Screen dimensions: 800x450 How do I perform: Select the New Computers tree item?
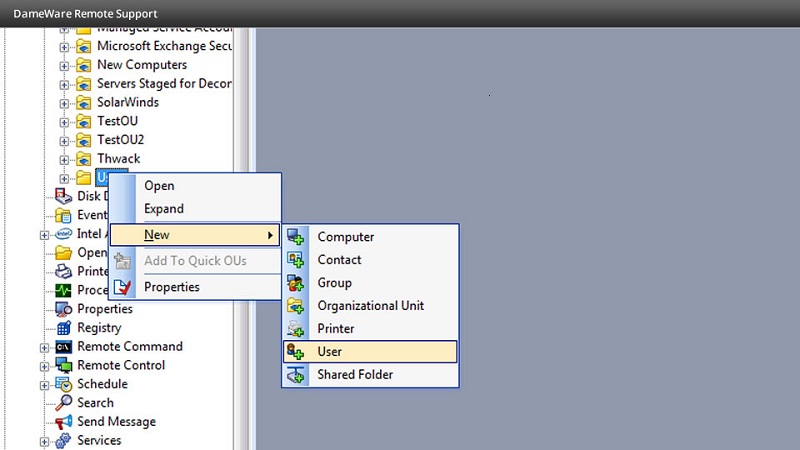coord(142,65)
